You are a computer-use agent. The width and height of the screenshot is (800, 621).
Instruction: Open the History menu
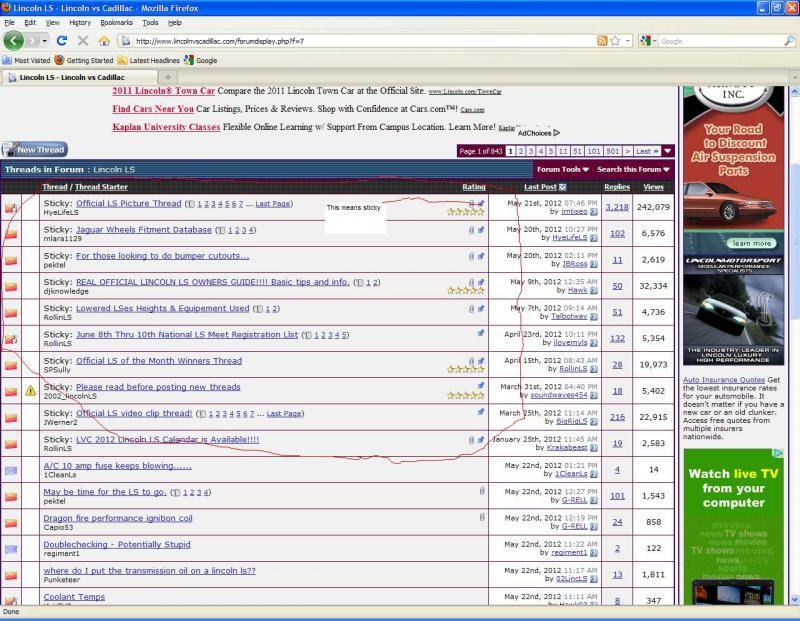(x=80, y=23)
